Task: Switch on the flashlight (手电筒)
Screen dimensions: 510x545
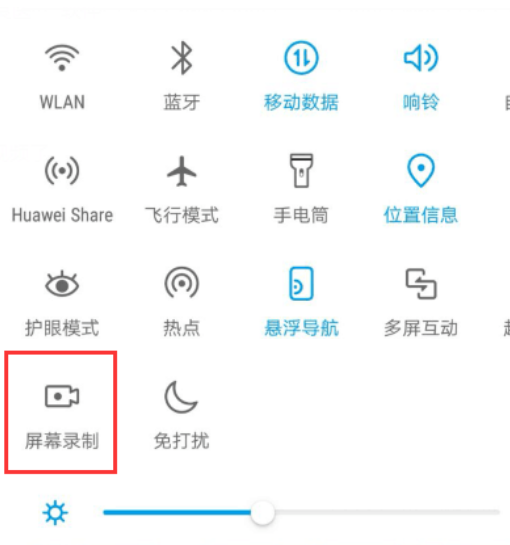Action: (301, 171)
